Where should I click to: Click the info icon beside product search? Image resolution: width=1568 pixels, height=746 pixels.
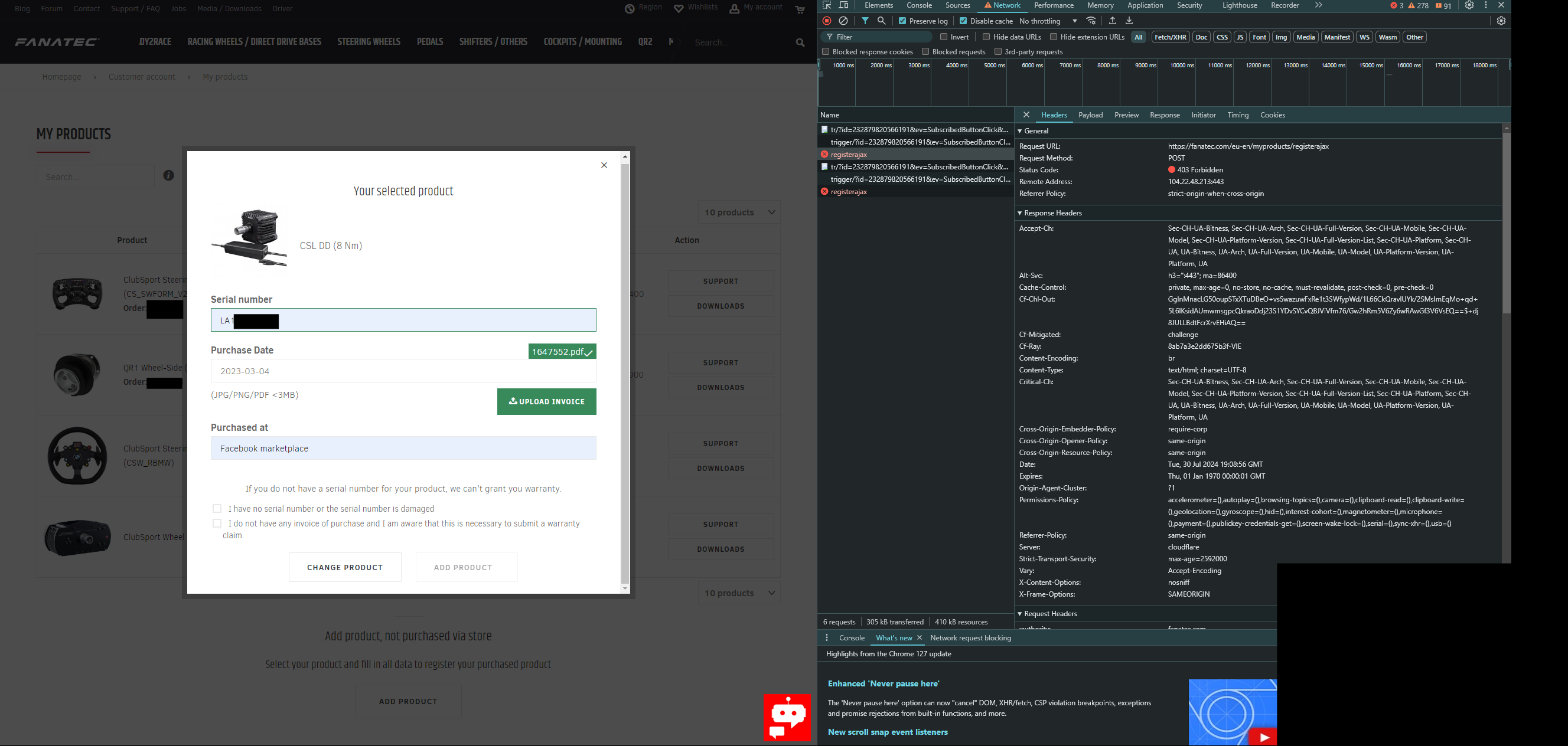coord(168,175)
